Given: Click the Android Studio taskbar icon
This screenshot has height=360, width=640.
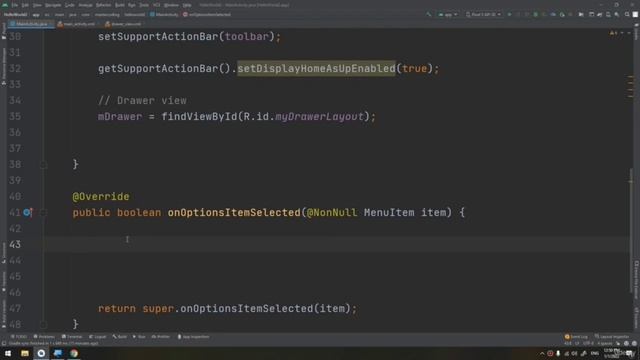Looking at the screenshot, I should [x=41, y=353].
